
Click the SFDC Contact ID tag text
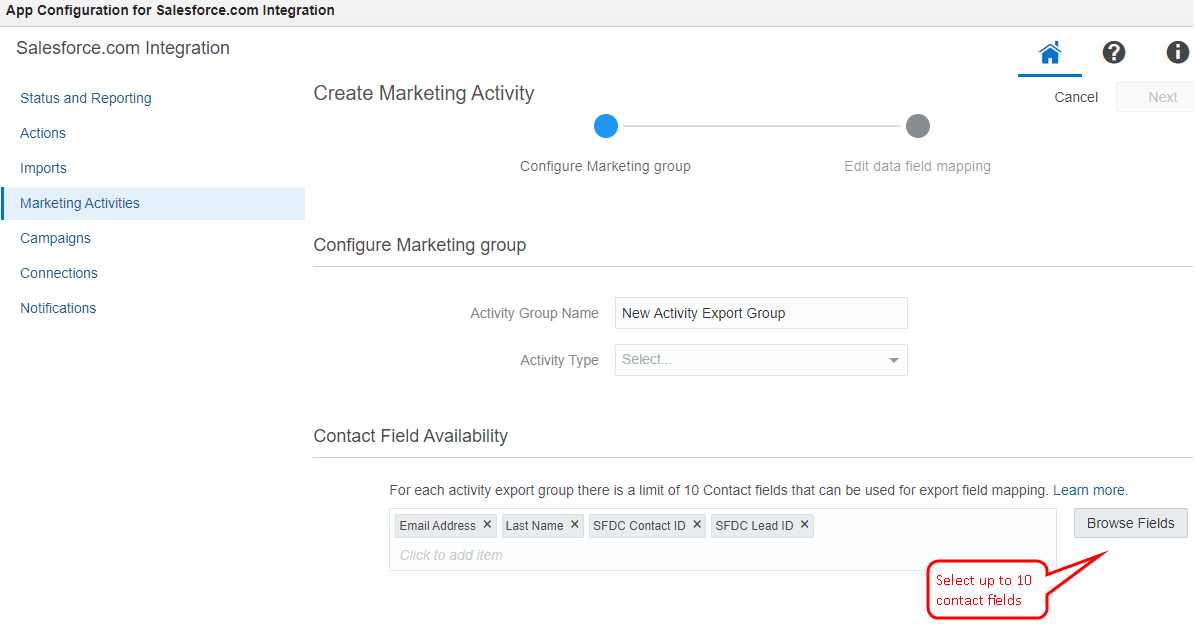[x=639, y=526]
